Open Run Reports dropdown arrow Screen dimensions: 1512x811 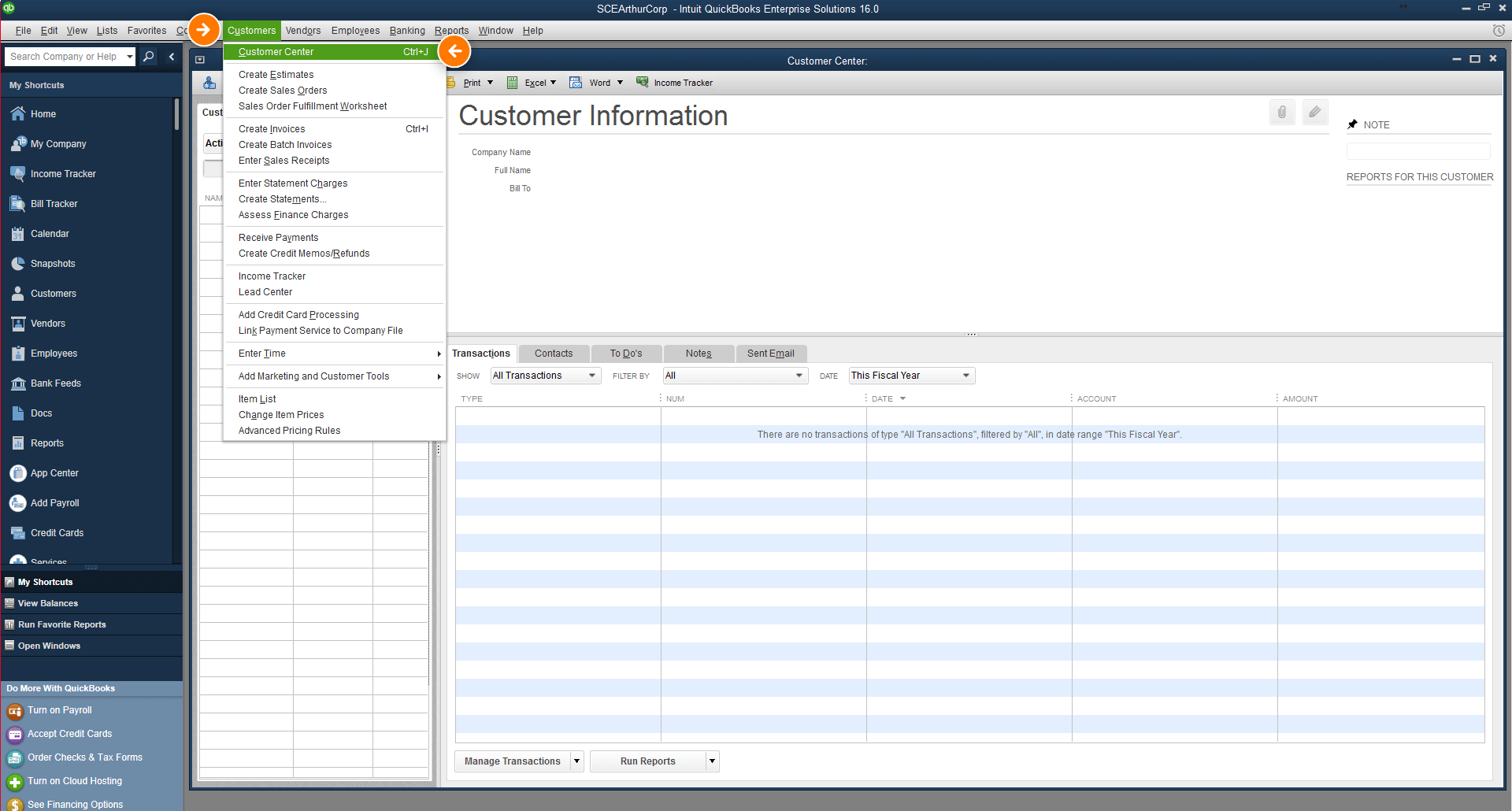pyautogui.click(x=712, y=761)
